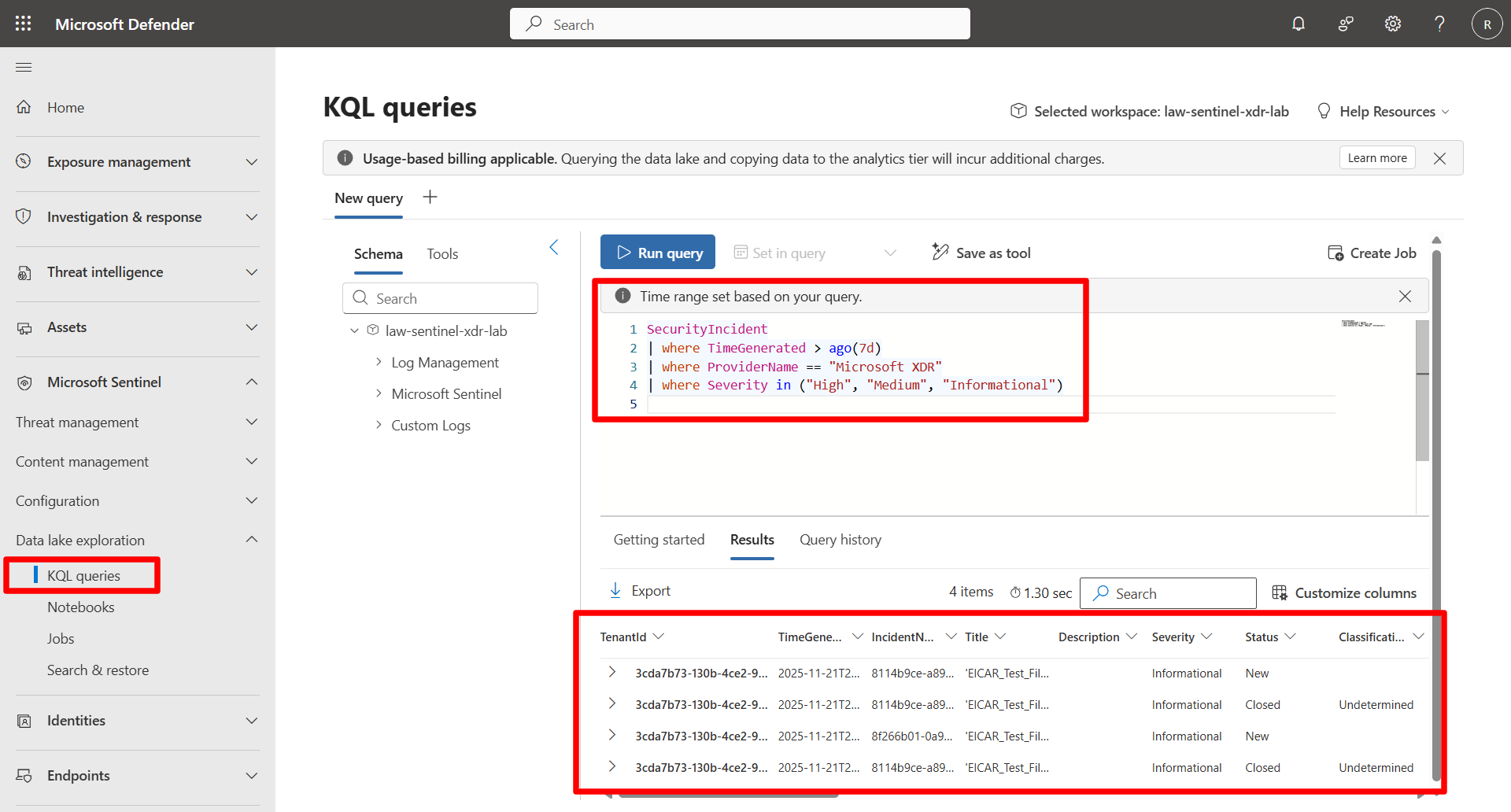Add a new query tab with plus icon
Screen dimensions: 1511x812
click(430, 197)
